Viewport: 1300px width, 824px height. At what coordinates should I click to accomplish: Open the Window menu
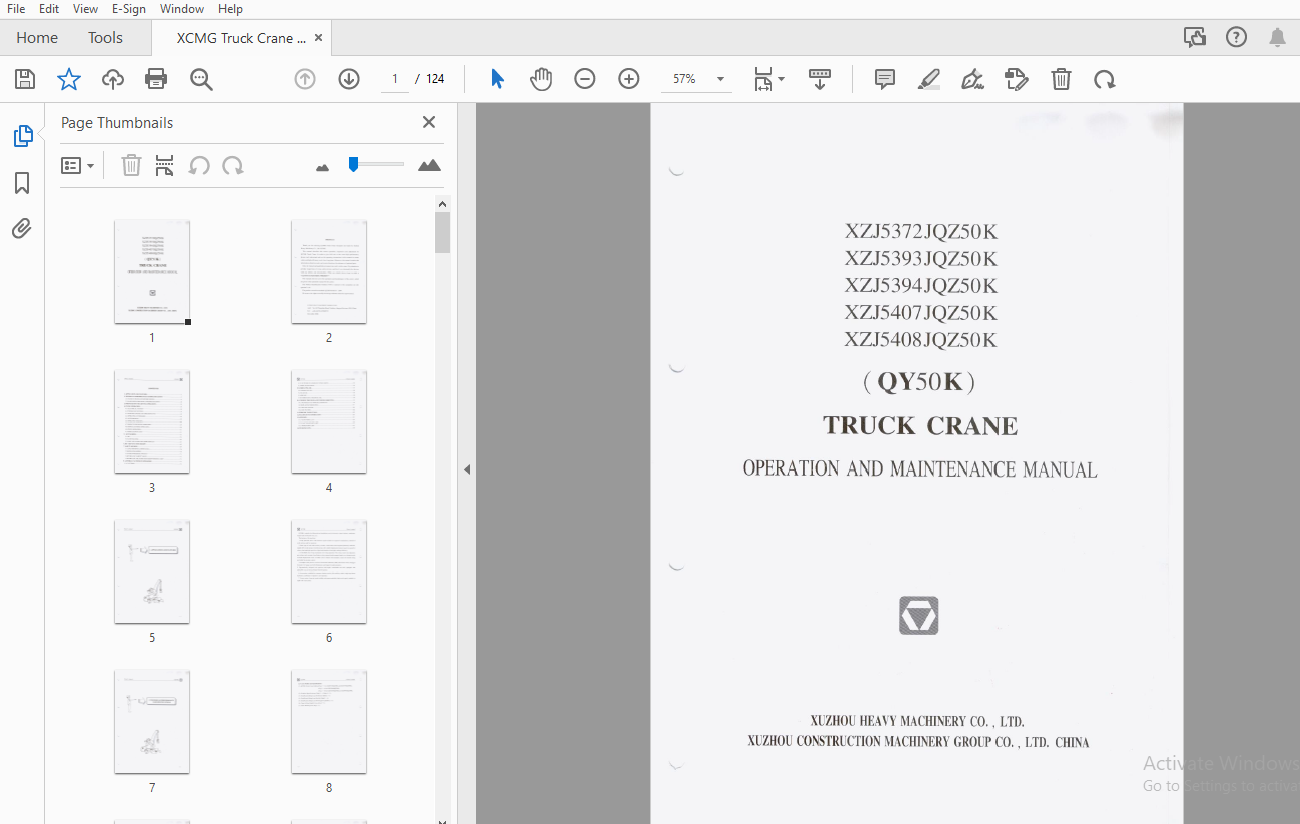coord(182,9)
